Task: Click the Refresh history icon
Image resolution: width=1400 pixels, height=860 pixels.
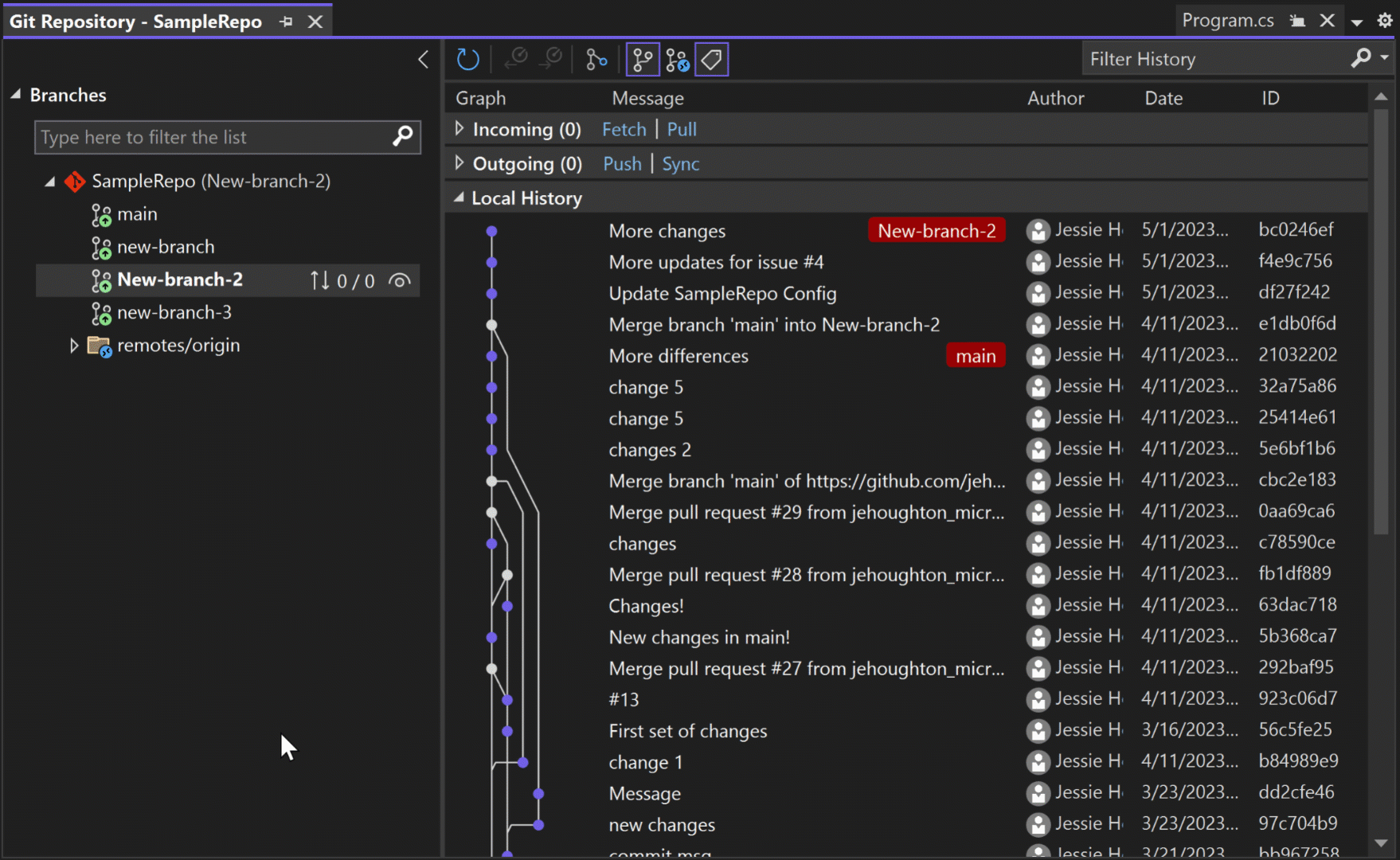Action: pos(467,60)
